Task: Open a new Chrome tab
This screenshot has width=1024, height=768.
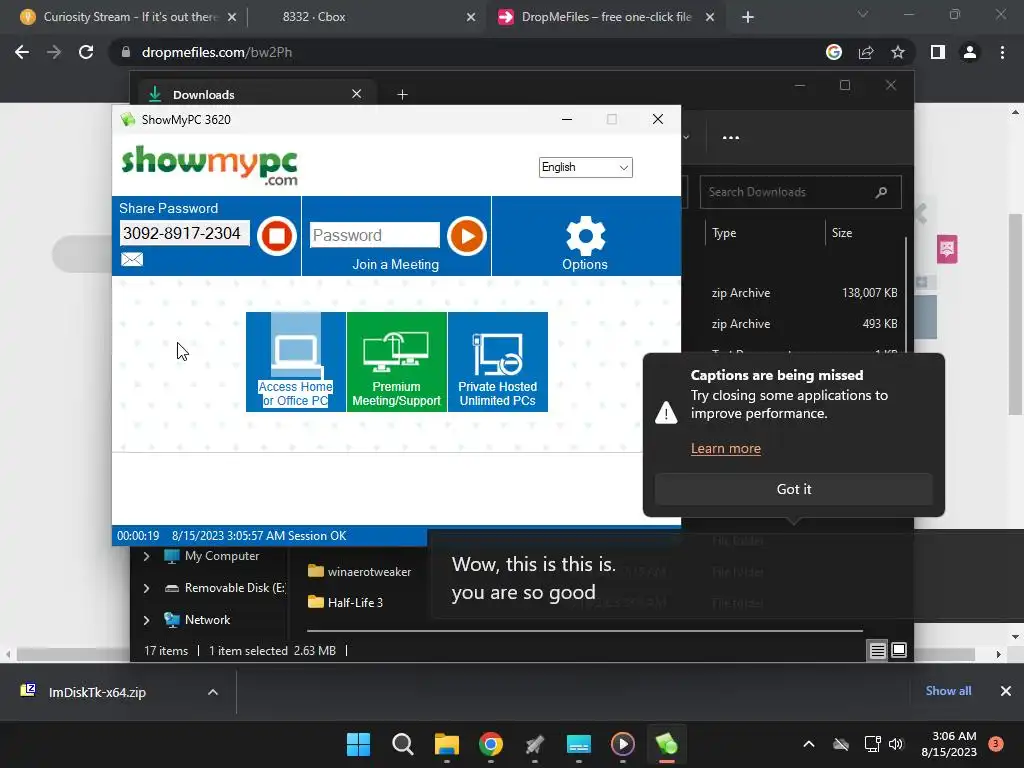Action: tap(748, 18)
